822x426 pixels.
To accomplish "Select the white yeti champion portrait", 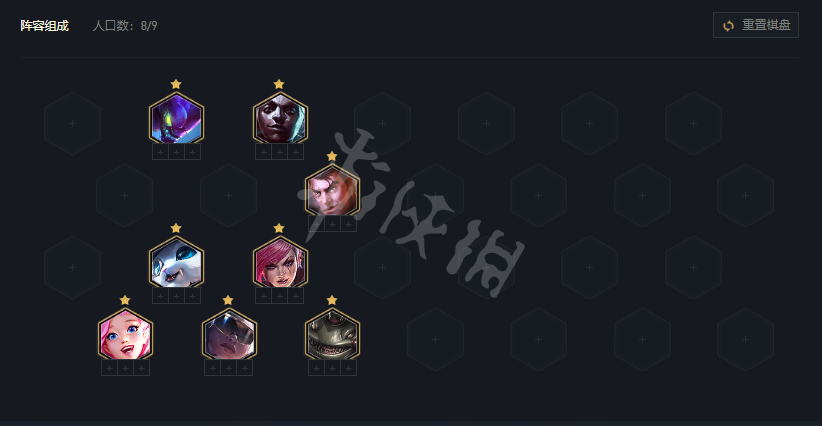I will pos(176,263).
